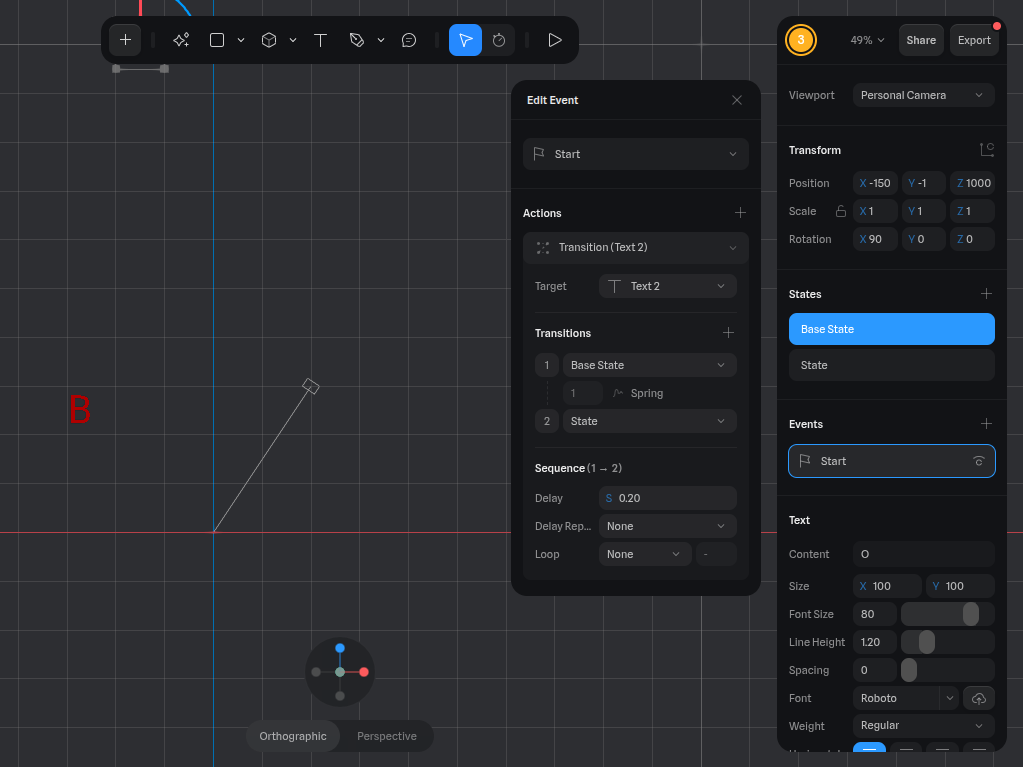This screenshot has width=1023, height=767.
Task: Add a new event with the plus icon
Action: click(x=986, y=424)
